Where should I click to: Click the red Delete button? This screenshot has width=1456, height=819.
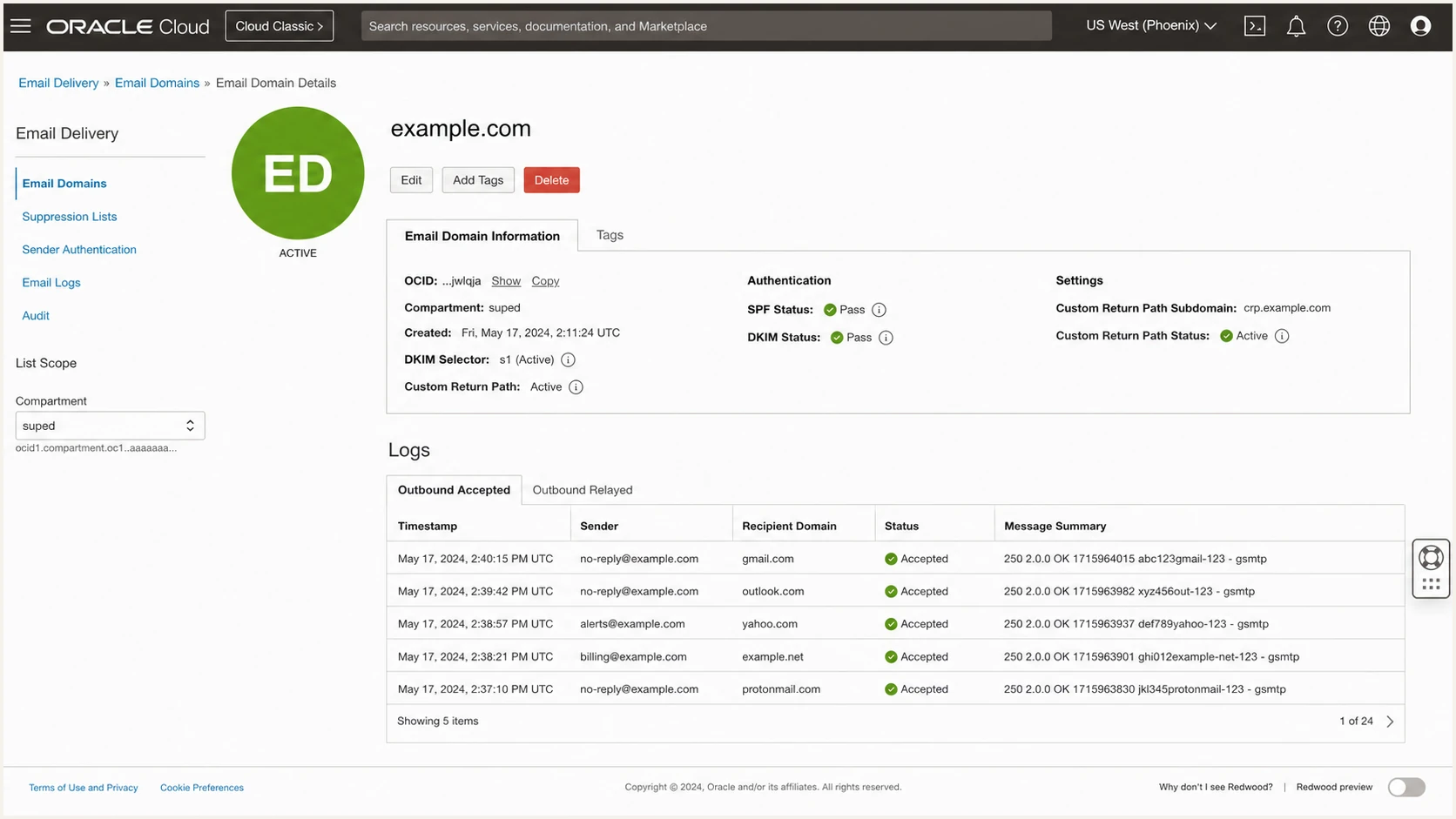pyautogui.click(x=551, y=180)
